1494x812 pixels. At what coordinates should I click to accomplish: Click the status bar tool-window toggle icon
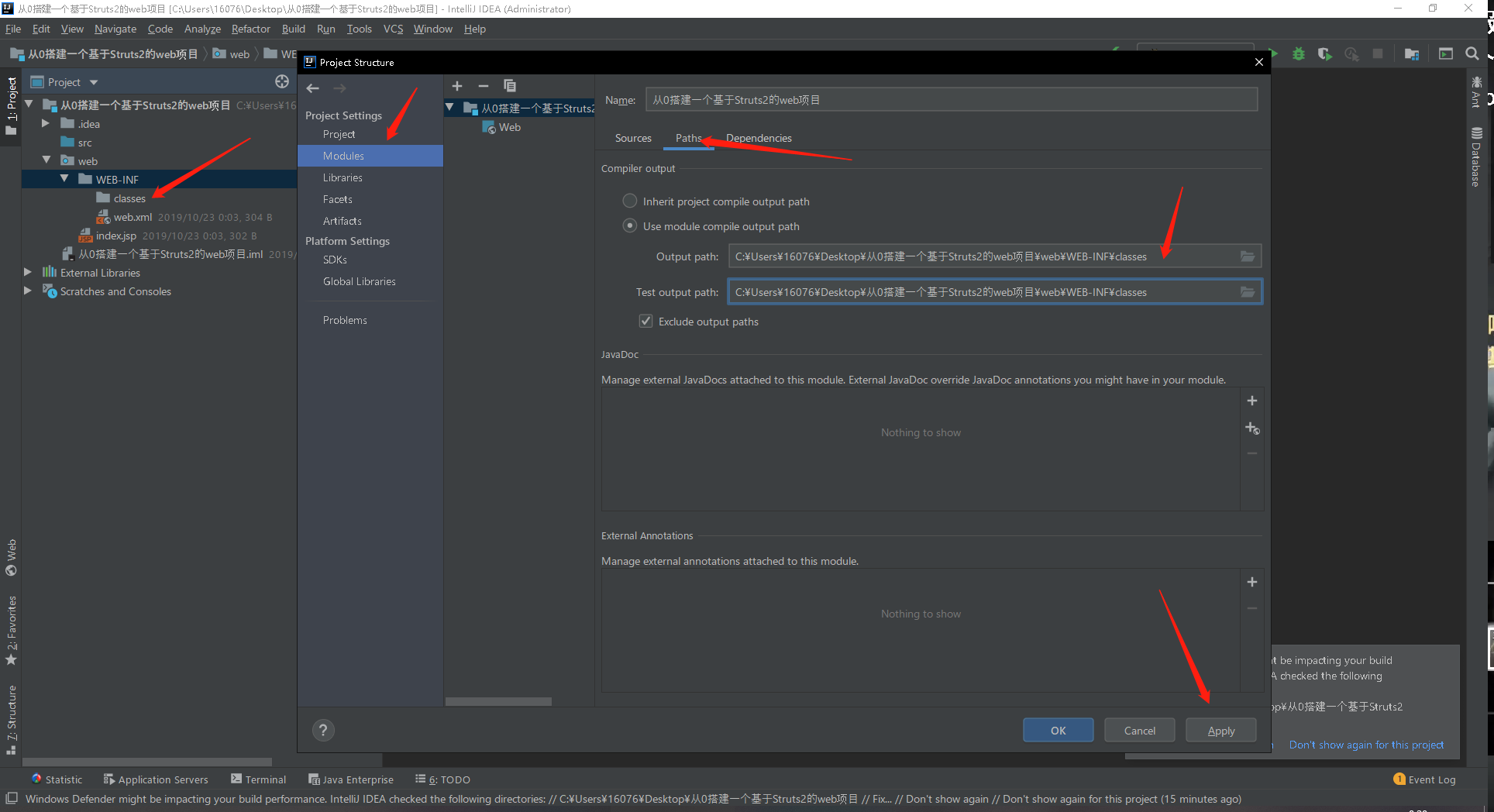coord(12,798)
